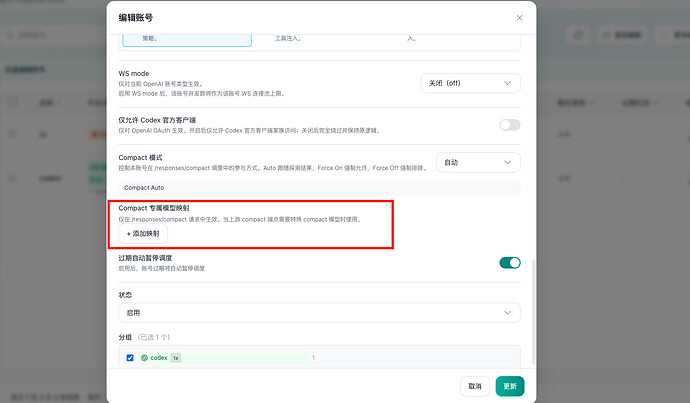This screenshot has width=690, height=403.
Task: Click the 取消 button
Action: click(x=475, y=386)
